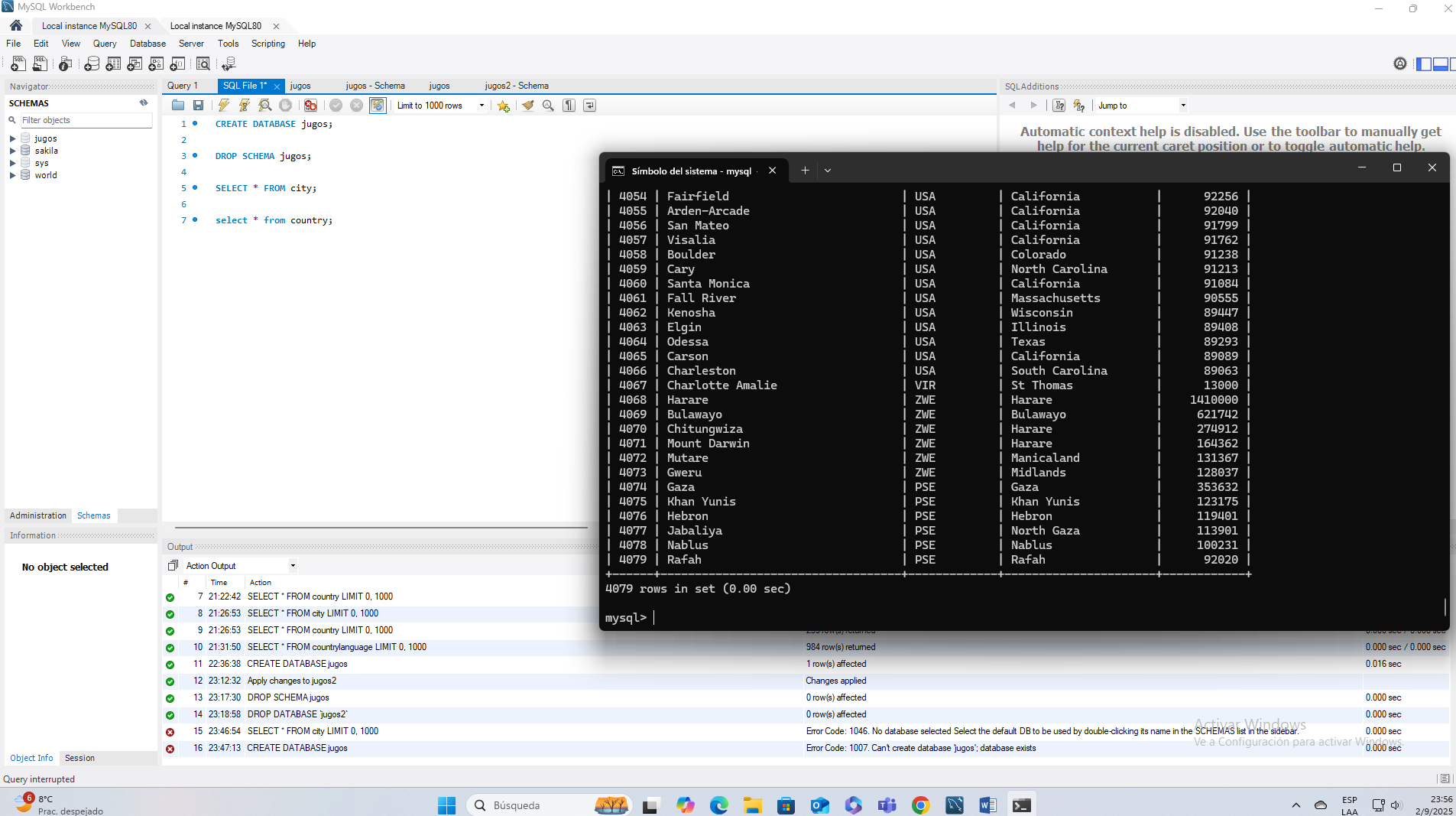Expand the sys schema node
The height and width of the screenshot is (816, 1456).
(12, 163)
